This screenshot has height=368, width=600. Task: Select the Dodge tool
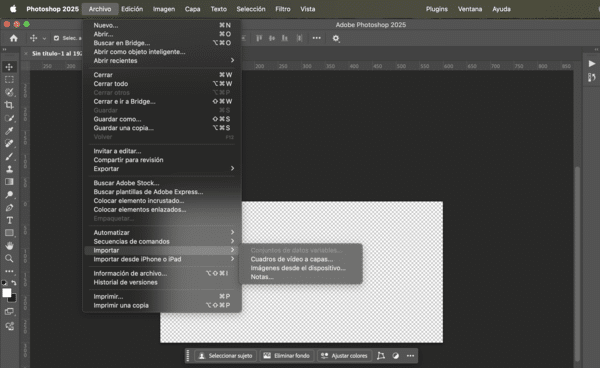point(9,195)
